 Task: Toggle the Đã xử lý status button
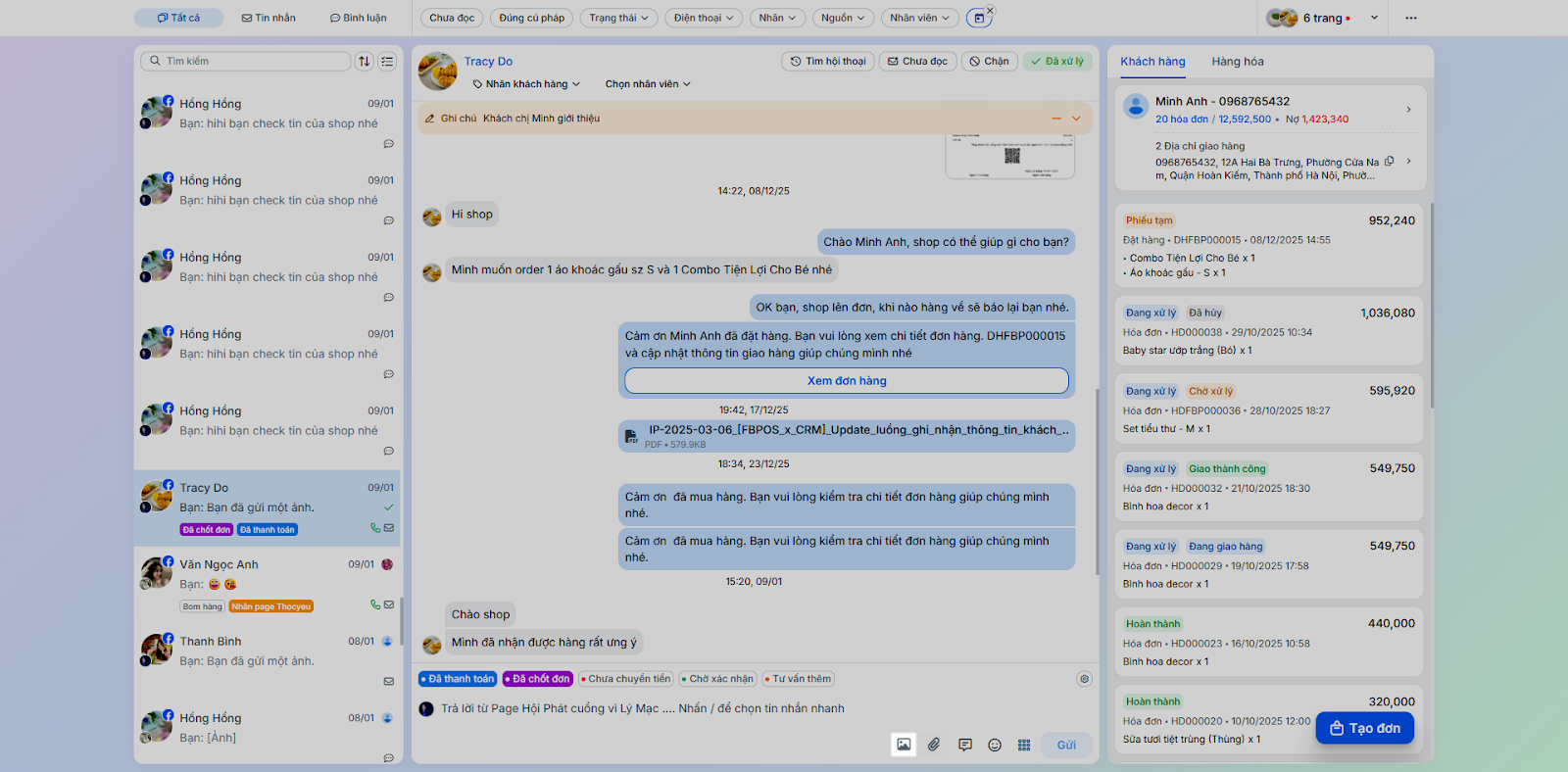point(1057,61)
